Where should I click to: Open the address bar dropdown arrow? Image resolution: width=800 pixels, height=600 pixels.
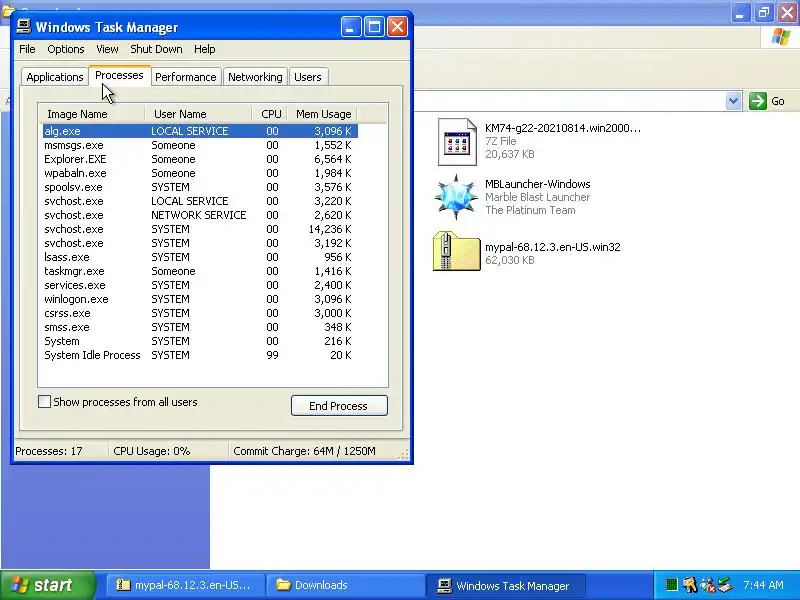coord(733,101)
